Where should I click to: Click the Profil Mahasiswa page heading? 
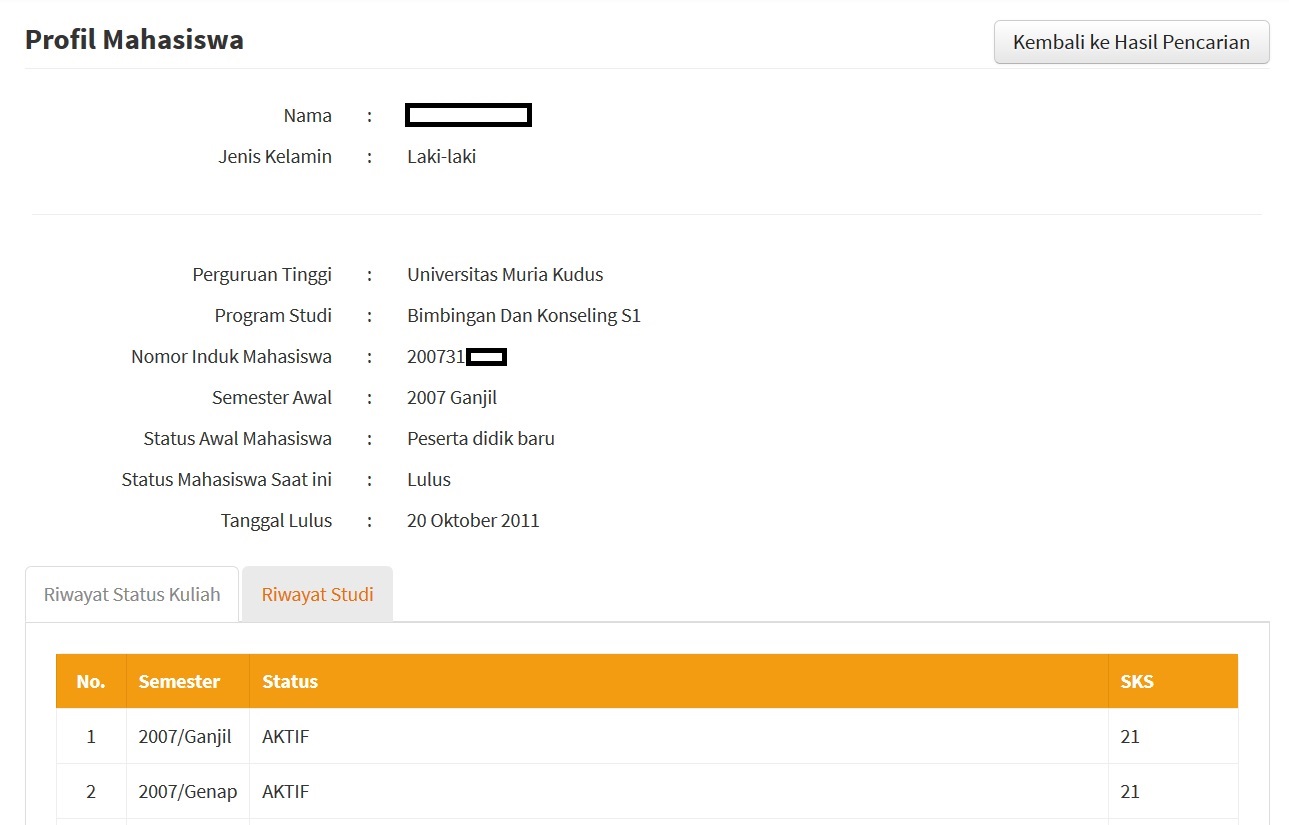pyautogui.click(x=134, y=39)
